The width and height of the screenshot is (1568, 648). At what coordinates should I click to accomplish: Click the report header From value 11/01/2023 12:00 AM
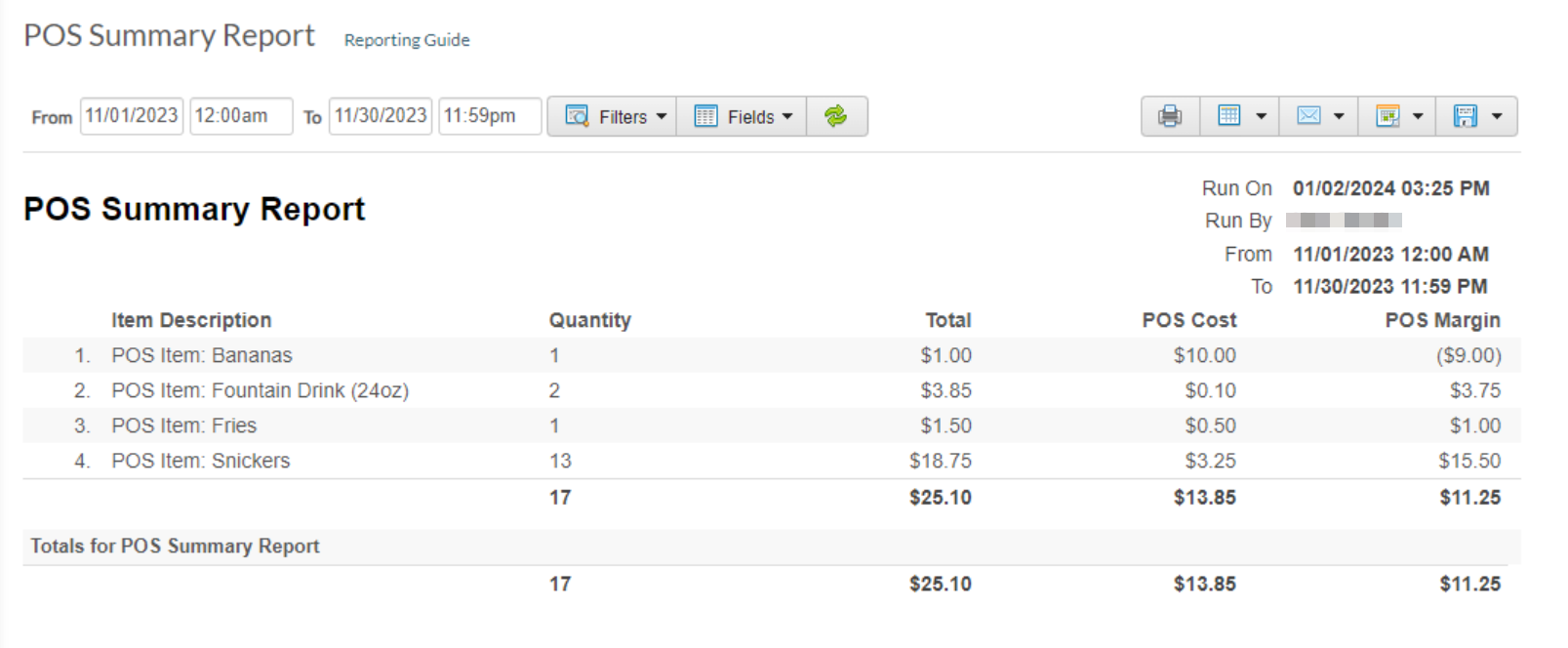coord(1390,255)
